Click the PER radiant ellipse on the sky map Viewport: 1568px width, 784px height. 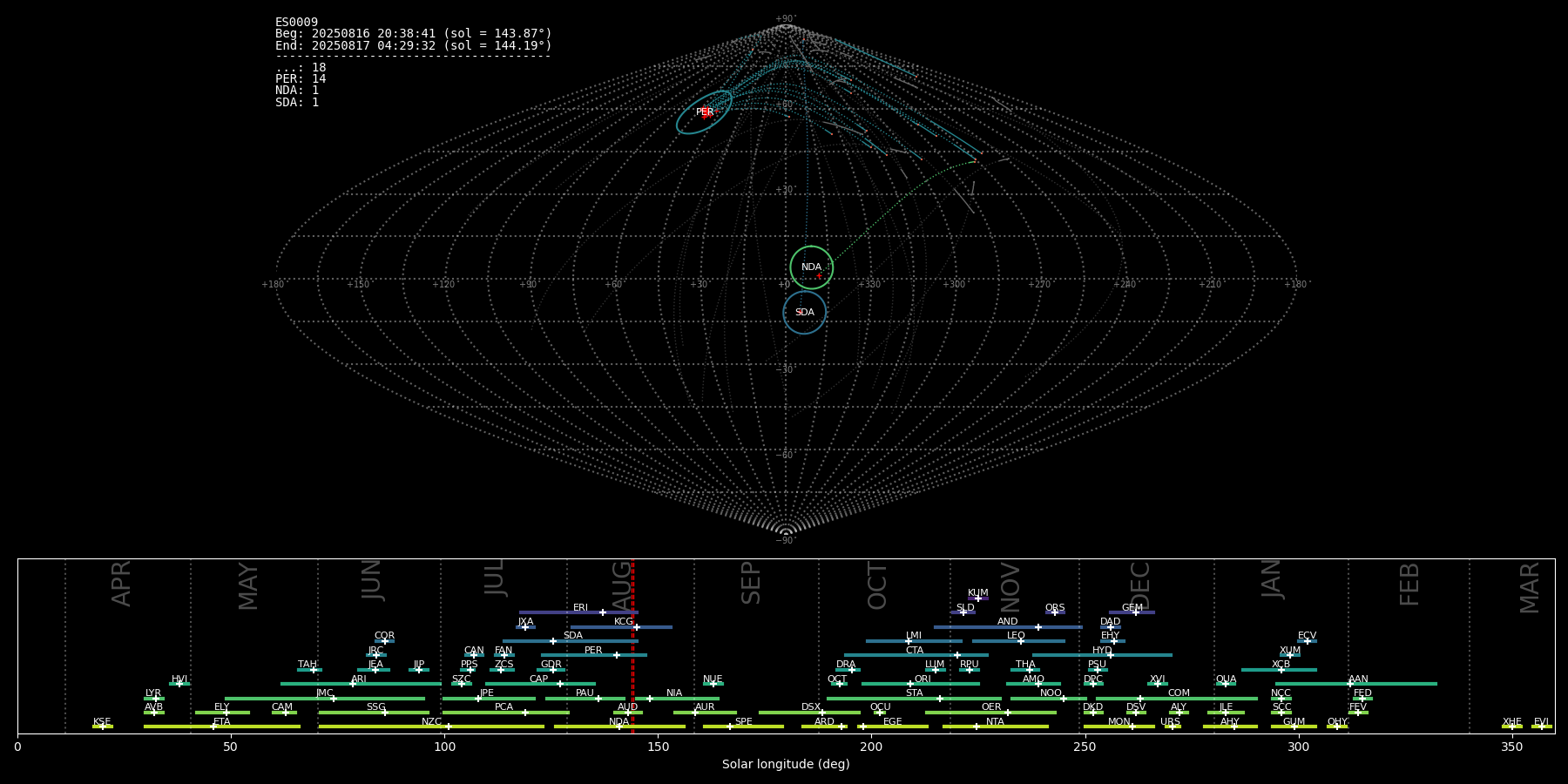point(704,112)
